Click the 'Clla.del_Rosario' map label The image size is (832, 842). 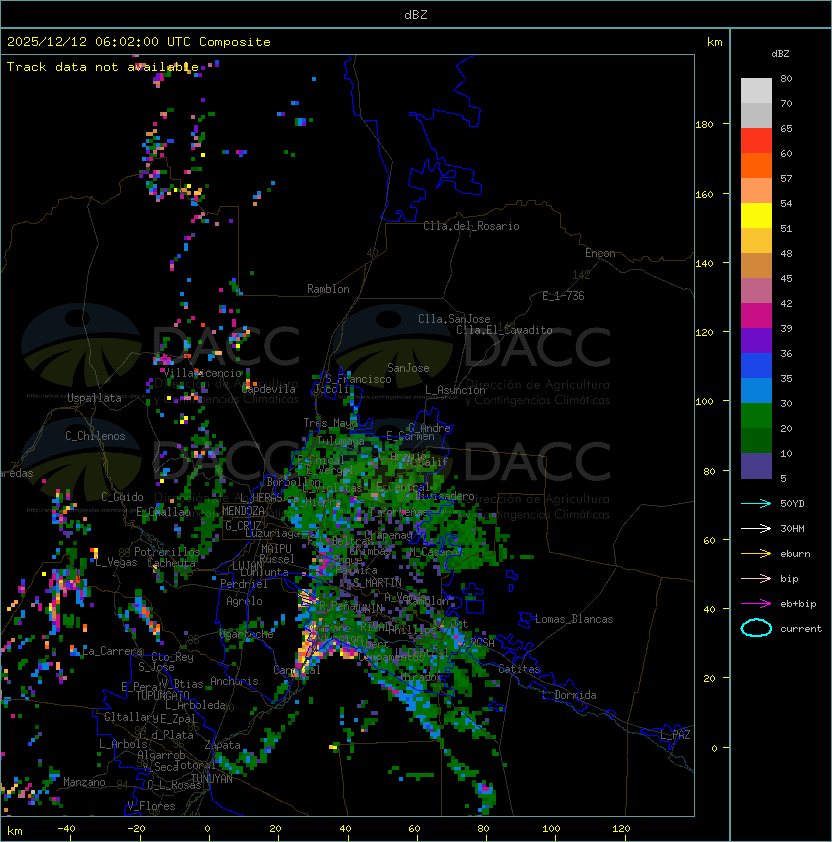[x=471, y=226]
